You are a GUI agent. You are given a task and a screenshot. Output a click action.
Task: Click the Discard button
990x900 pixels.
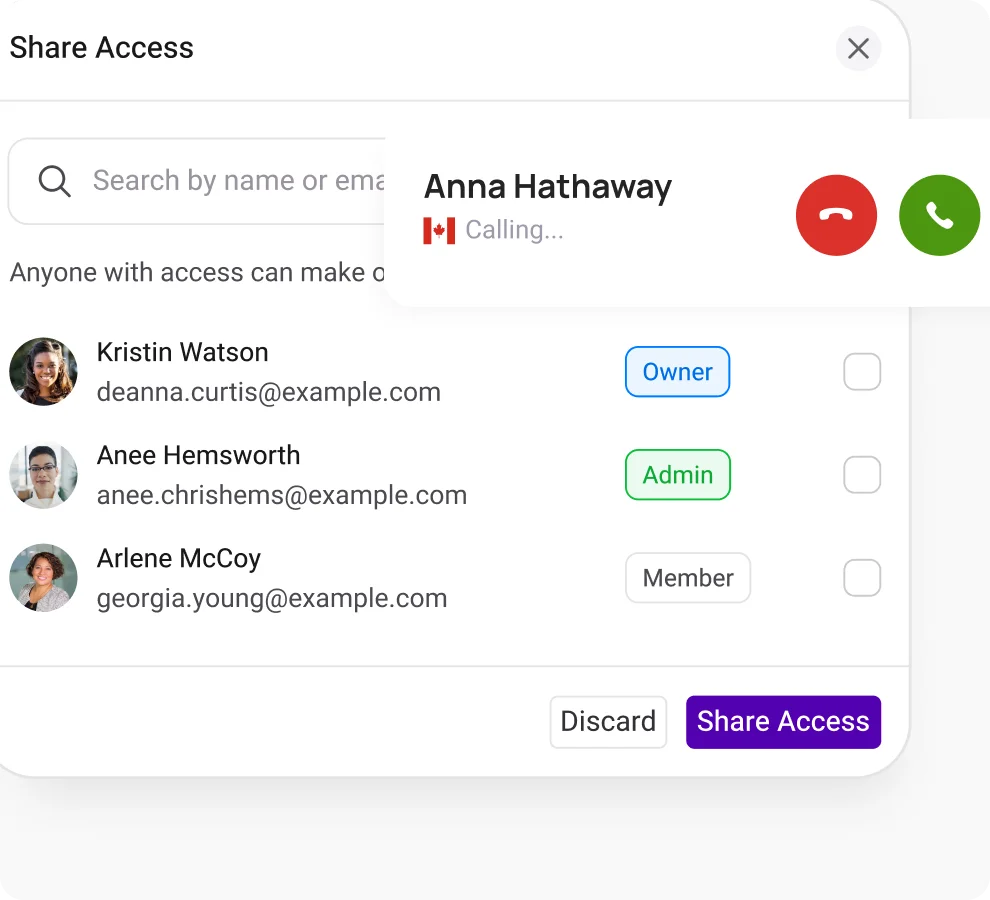tap(608, 722)
